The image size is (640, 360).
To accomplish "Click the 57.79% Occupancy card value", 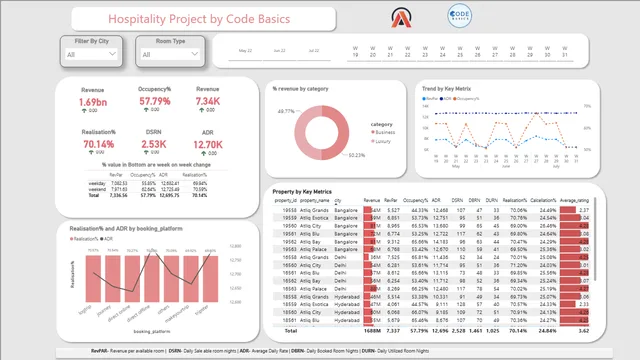I will [x=155, y=101].
